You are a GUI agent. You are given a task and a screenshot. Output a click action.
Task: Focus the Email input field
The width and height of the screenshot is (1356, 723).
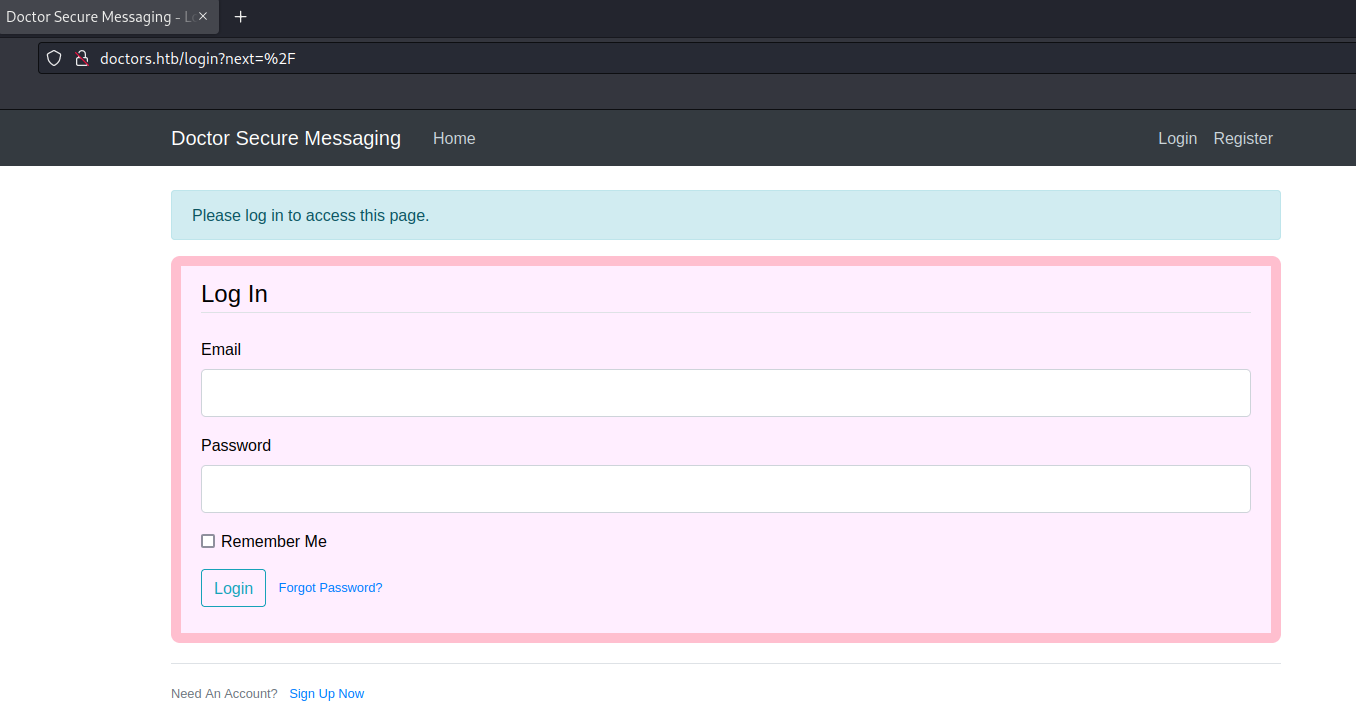[726, 393]
